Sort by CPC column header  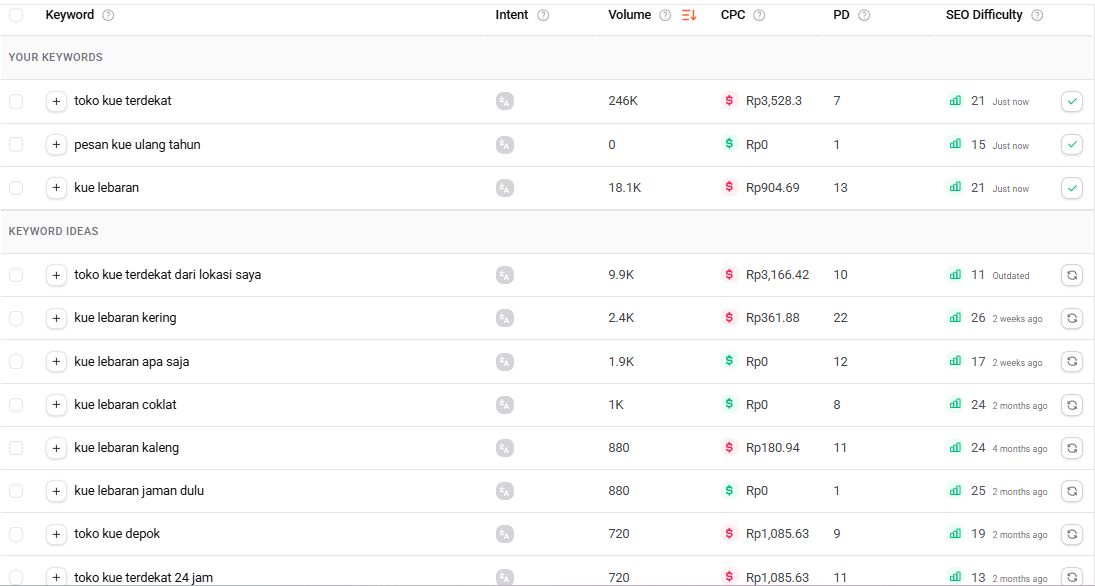pos(733,15)
